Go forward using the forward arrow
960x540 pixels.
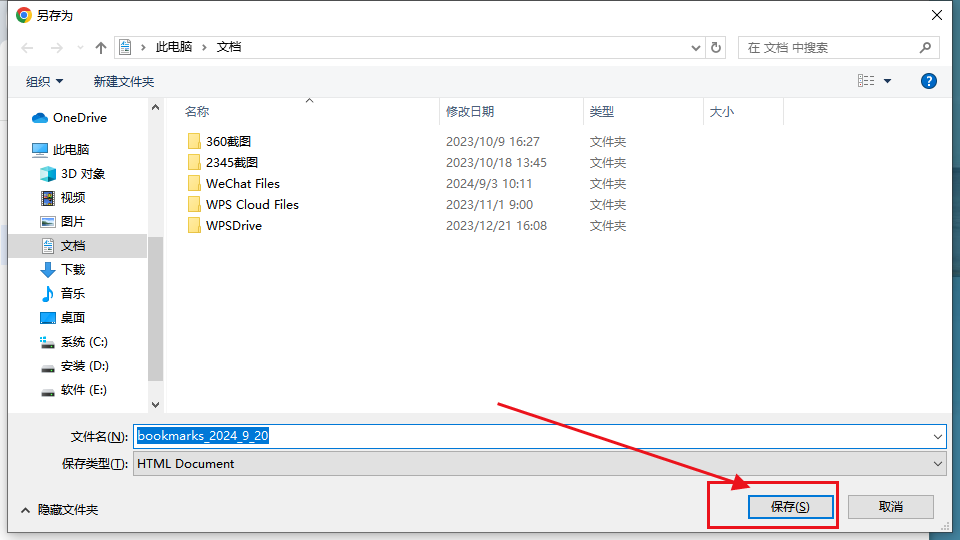click(56, 48)
